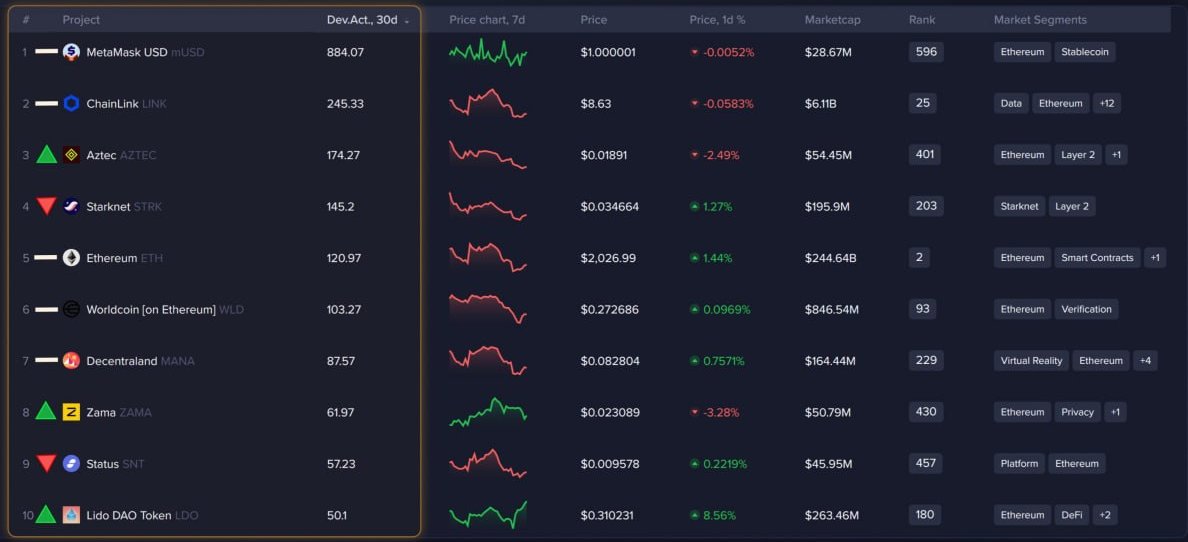Sort by the Dev.Act., 30d column
1188x542 pixels.
[367, 20]
